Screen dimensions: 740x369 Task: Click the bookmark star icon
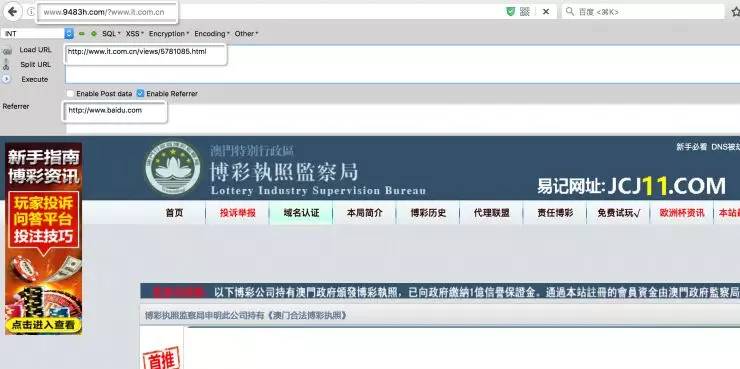point(735,12)
